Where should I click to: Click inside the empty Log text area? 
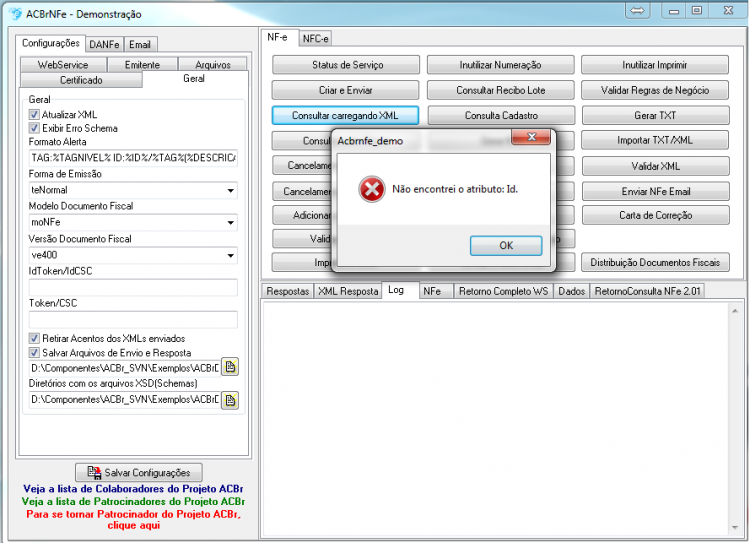(496, 419)
